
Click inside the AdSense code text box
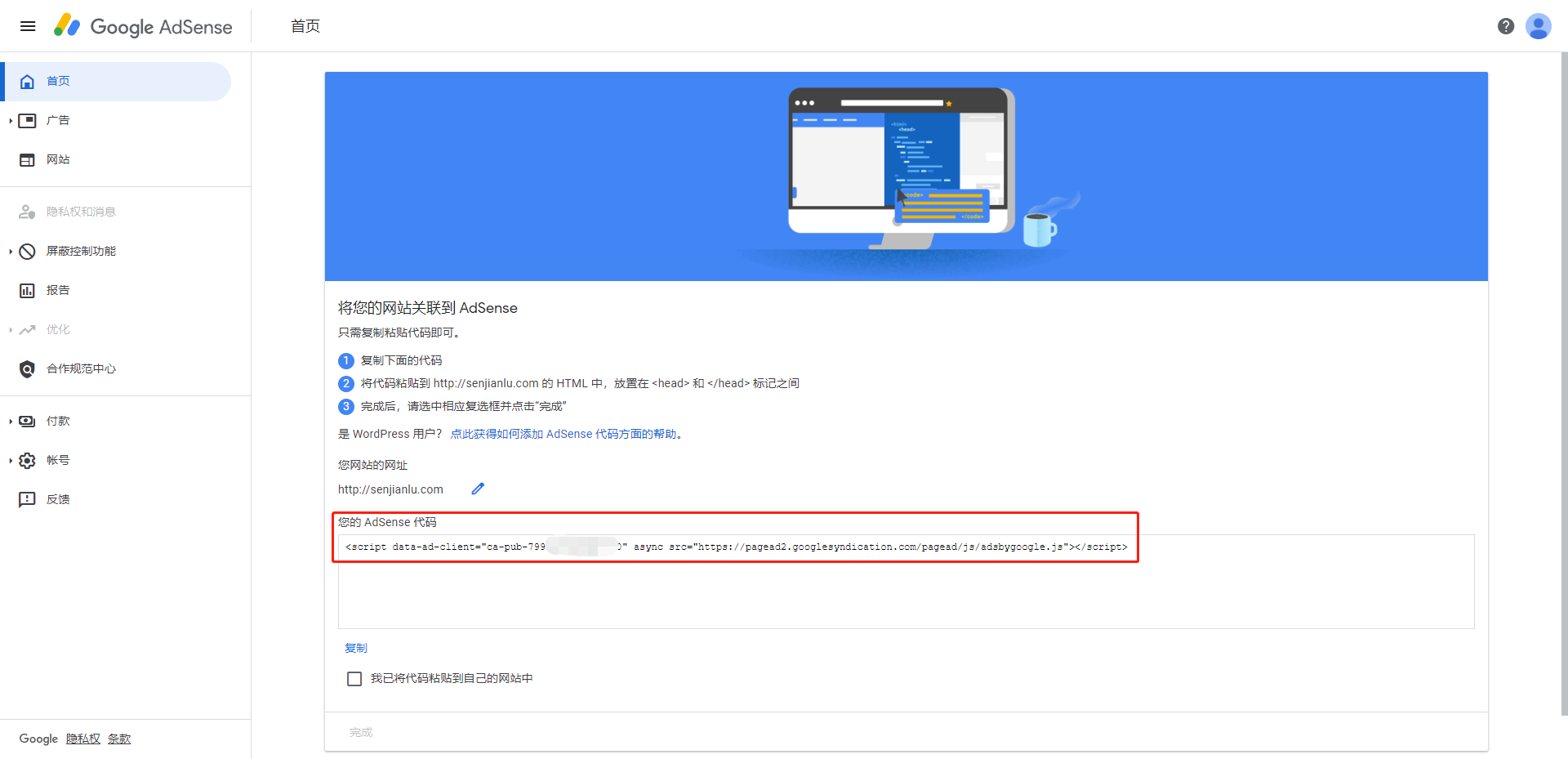tap(906, 582)
